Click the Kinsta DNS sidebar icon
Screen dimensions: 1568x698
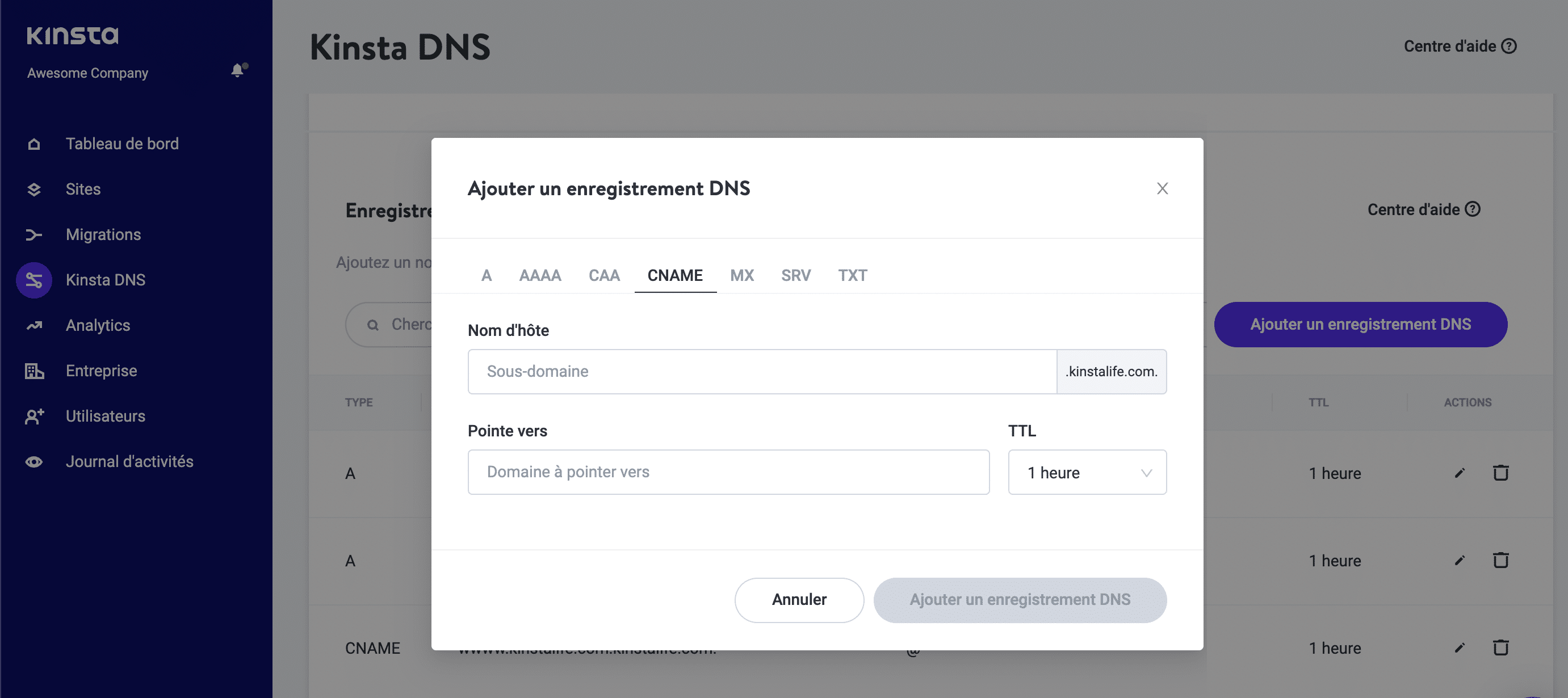34,280
